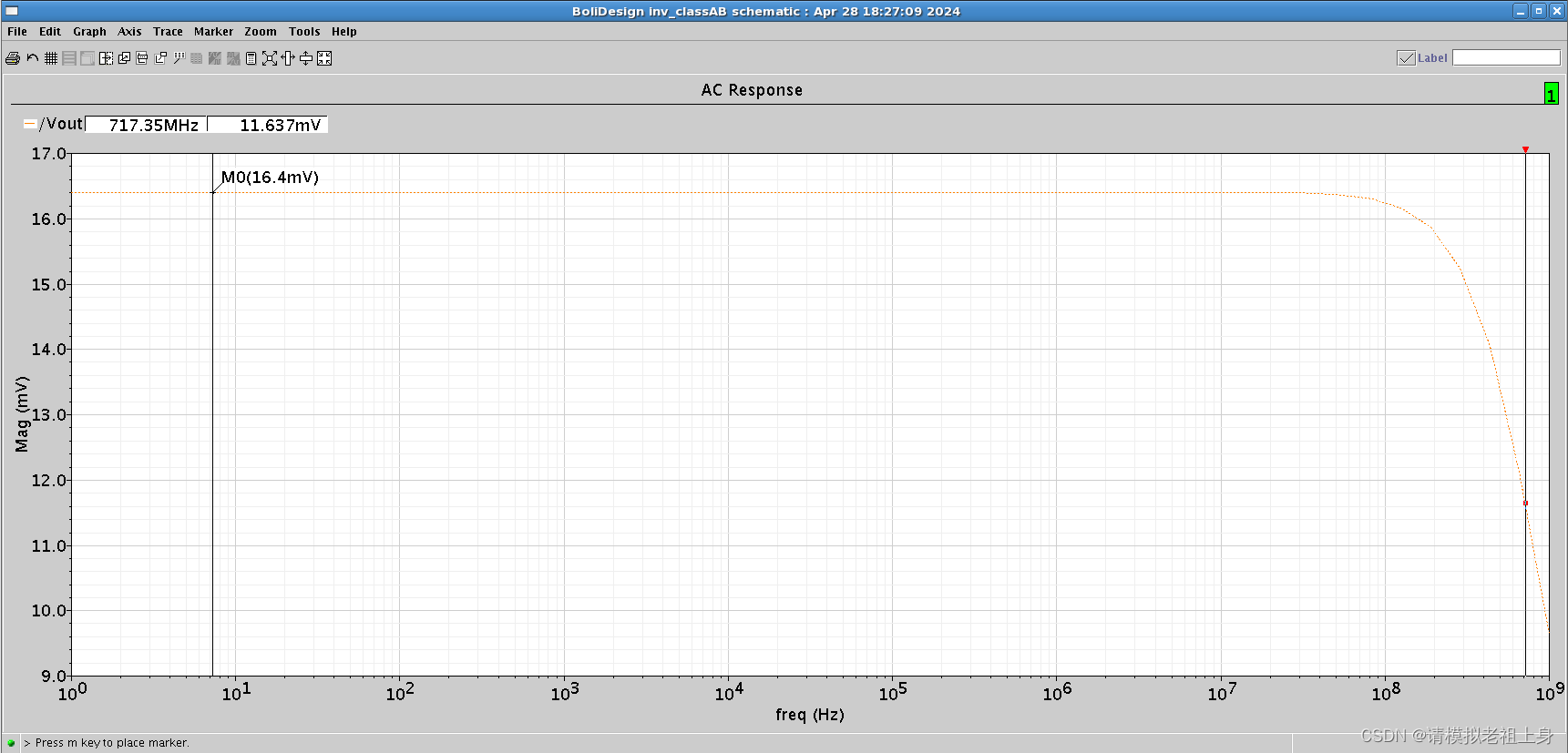The width and height of the screenshot is (1568, 753).
Task: Click the 11.637mV magnitude readout
Action: pyautogui.click(x=268, y=125)
